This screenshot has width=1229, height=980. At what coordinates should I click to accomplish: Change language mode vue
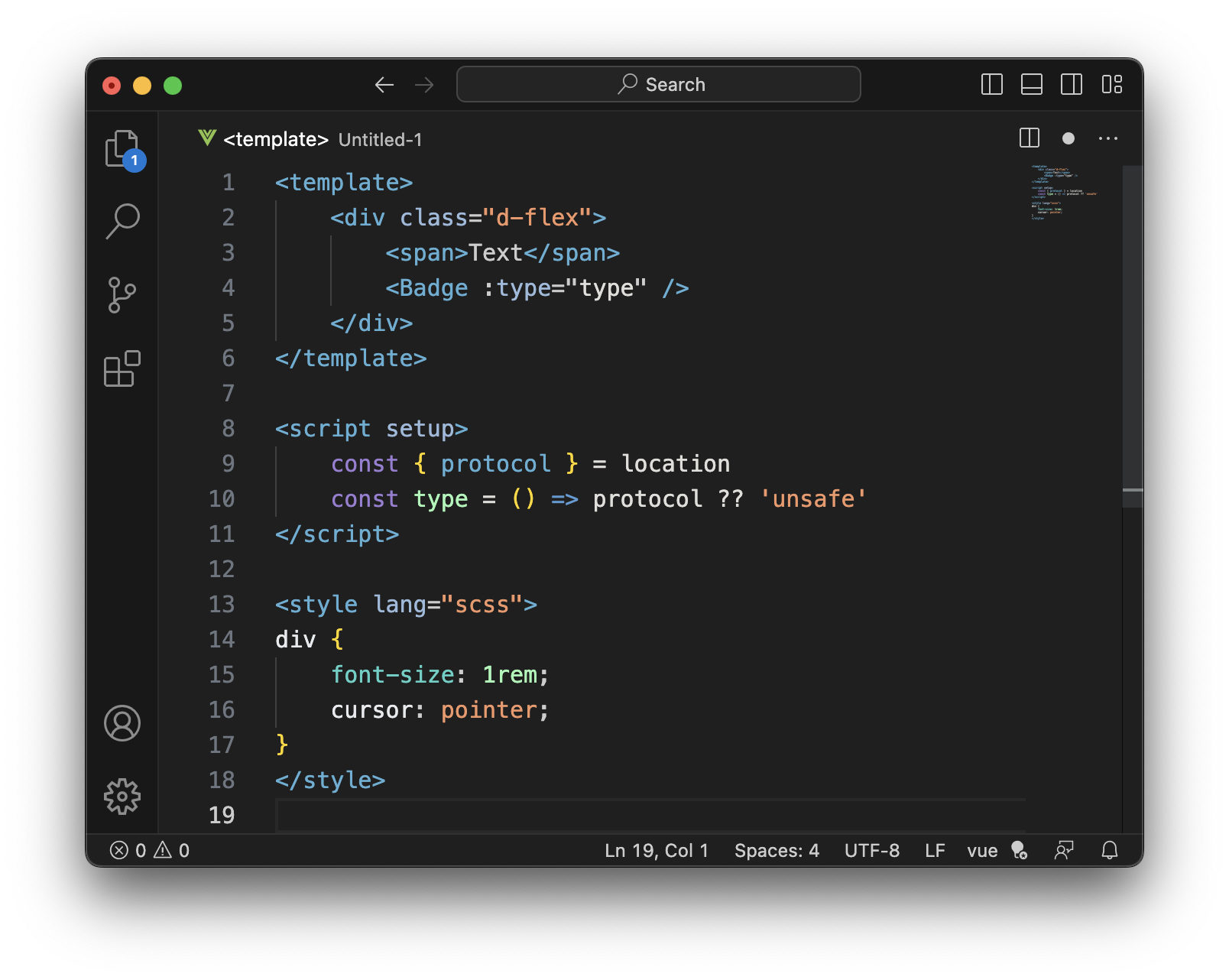(x=982, y=851)
